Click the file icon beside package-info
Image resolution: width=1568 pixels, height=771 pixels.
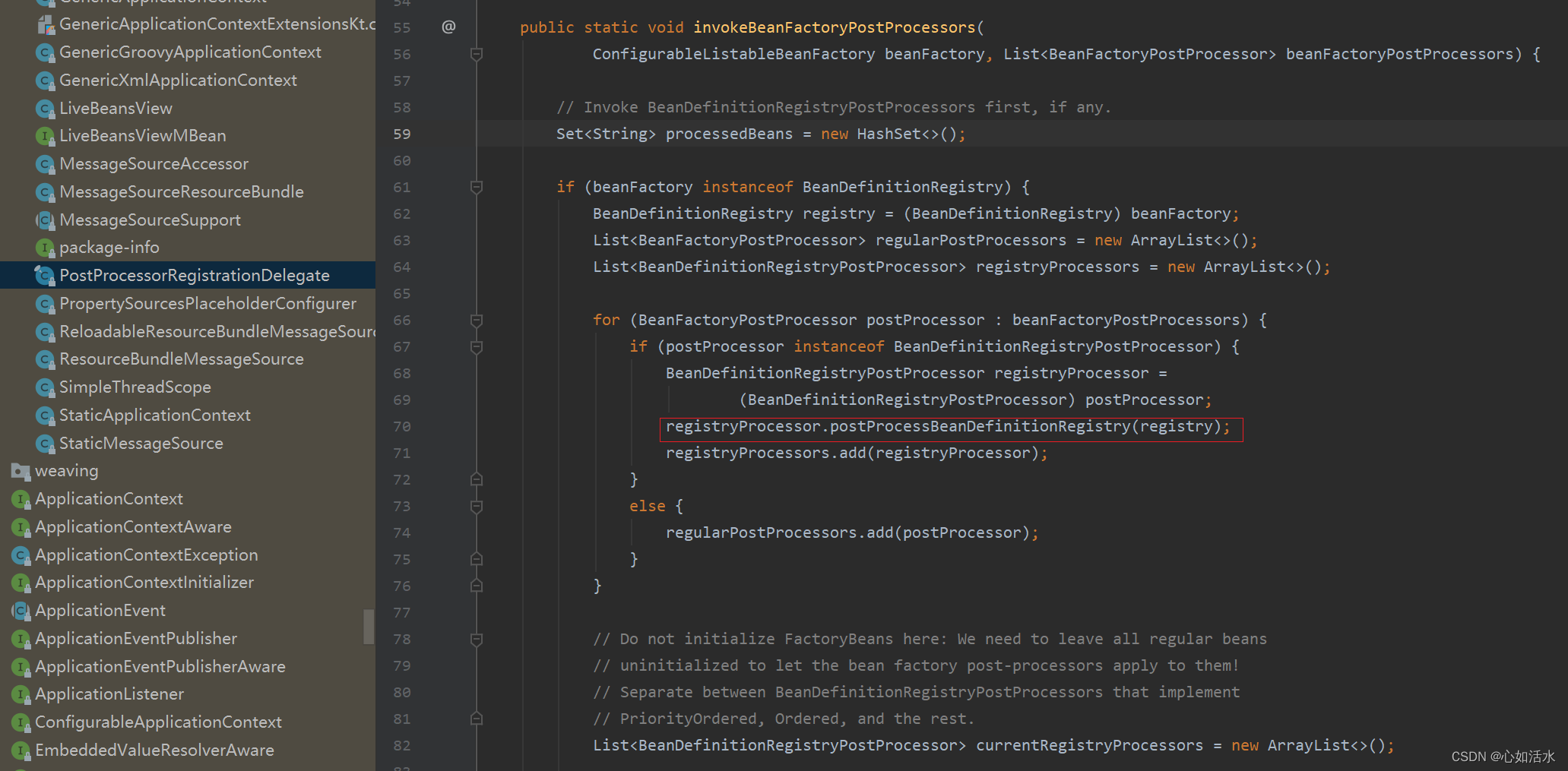tap(45, 247)
